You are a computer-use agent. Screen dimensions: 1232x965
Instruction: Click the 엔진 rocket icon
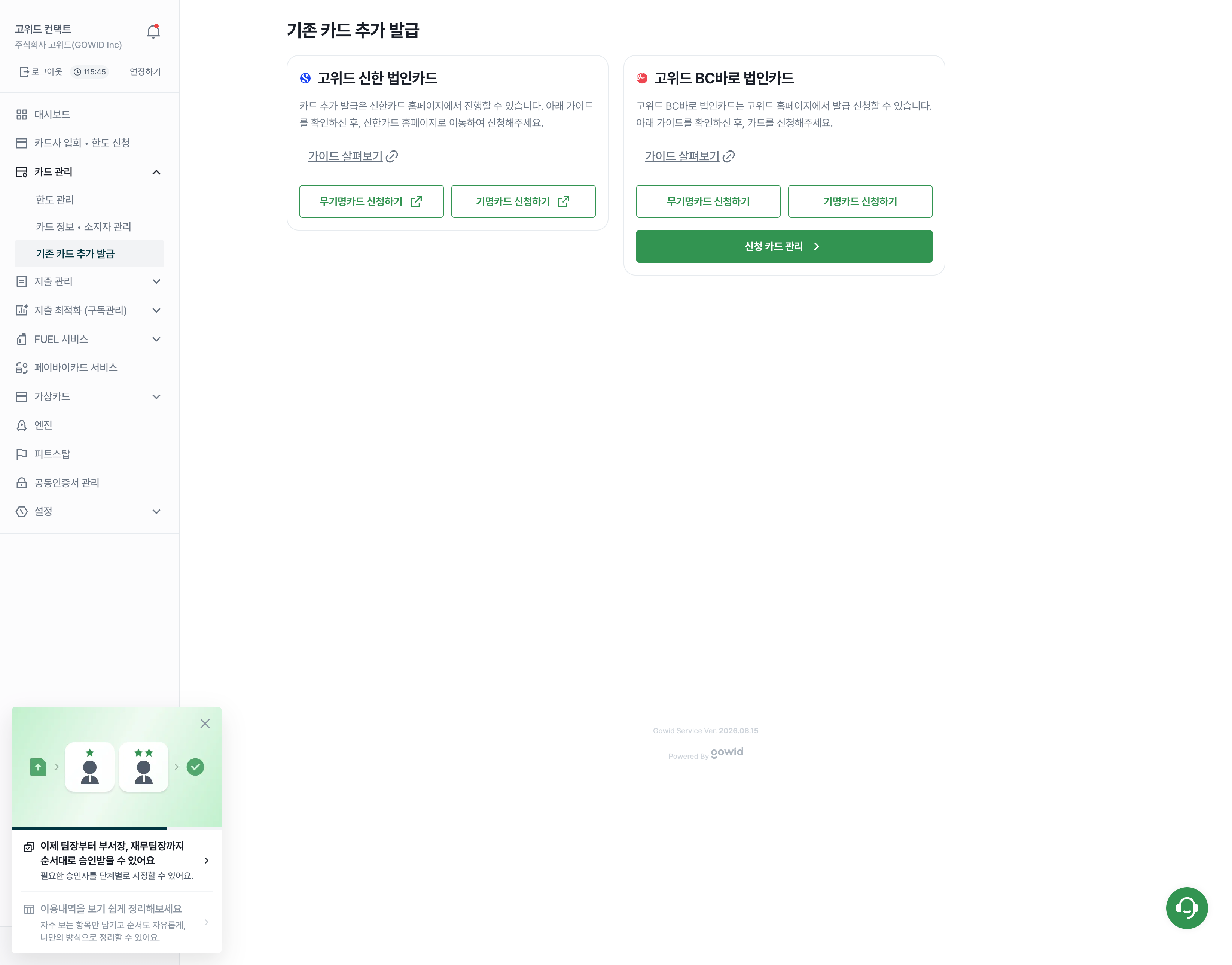tap(21, 426)
